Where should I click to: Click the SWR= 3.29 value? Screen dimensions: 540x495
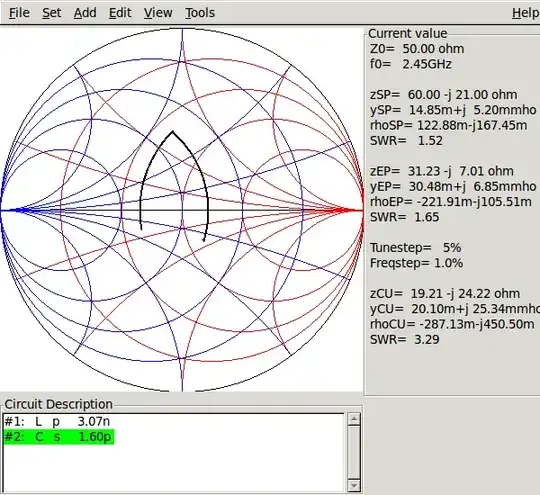click(405, 339)
